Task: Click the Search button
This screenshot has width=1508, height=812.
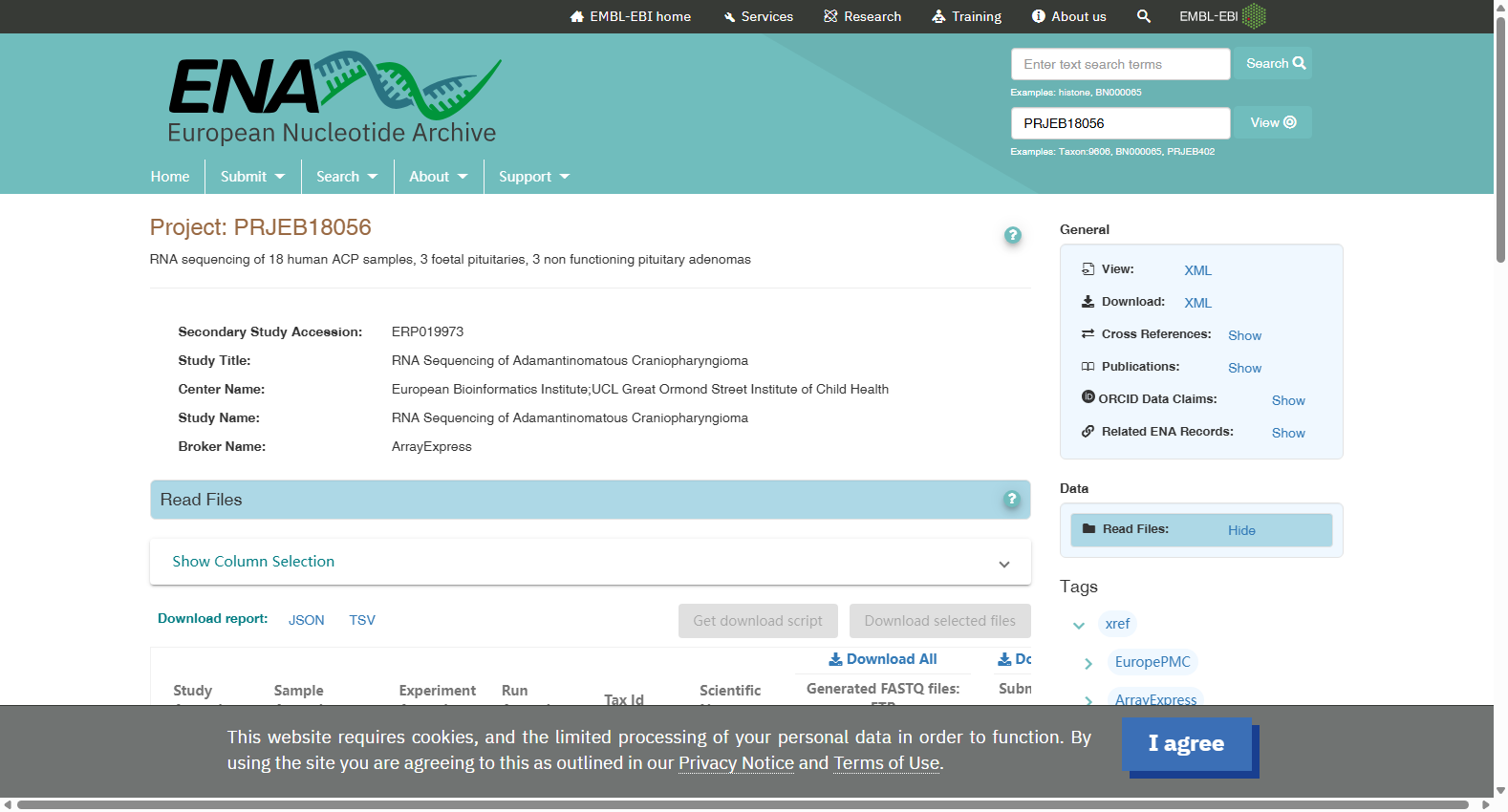Action: 1273,63
